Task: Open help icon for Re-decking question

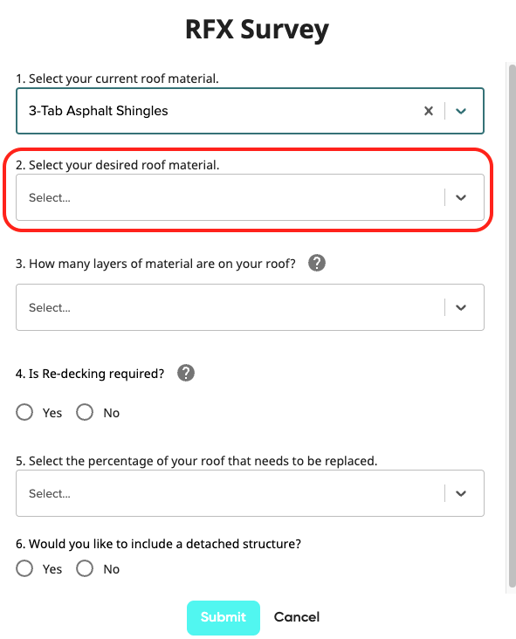Action: [x=186, y=373]
